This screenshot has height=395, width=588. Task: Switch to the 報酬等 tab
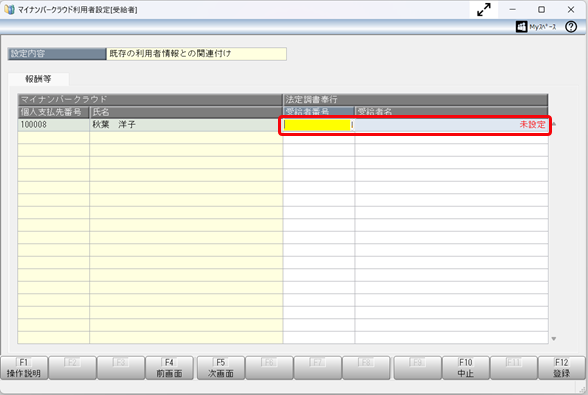click(x=38, y=79)
